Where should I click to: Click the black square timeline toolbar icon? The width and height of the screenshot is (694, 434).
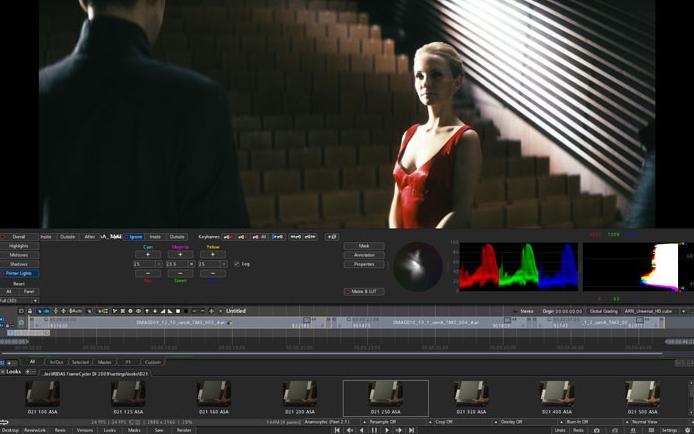(186, 311)
